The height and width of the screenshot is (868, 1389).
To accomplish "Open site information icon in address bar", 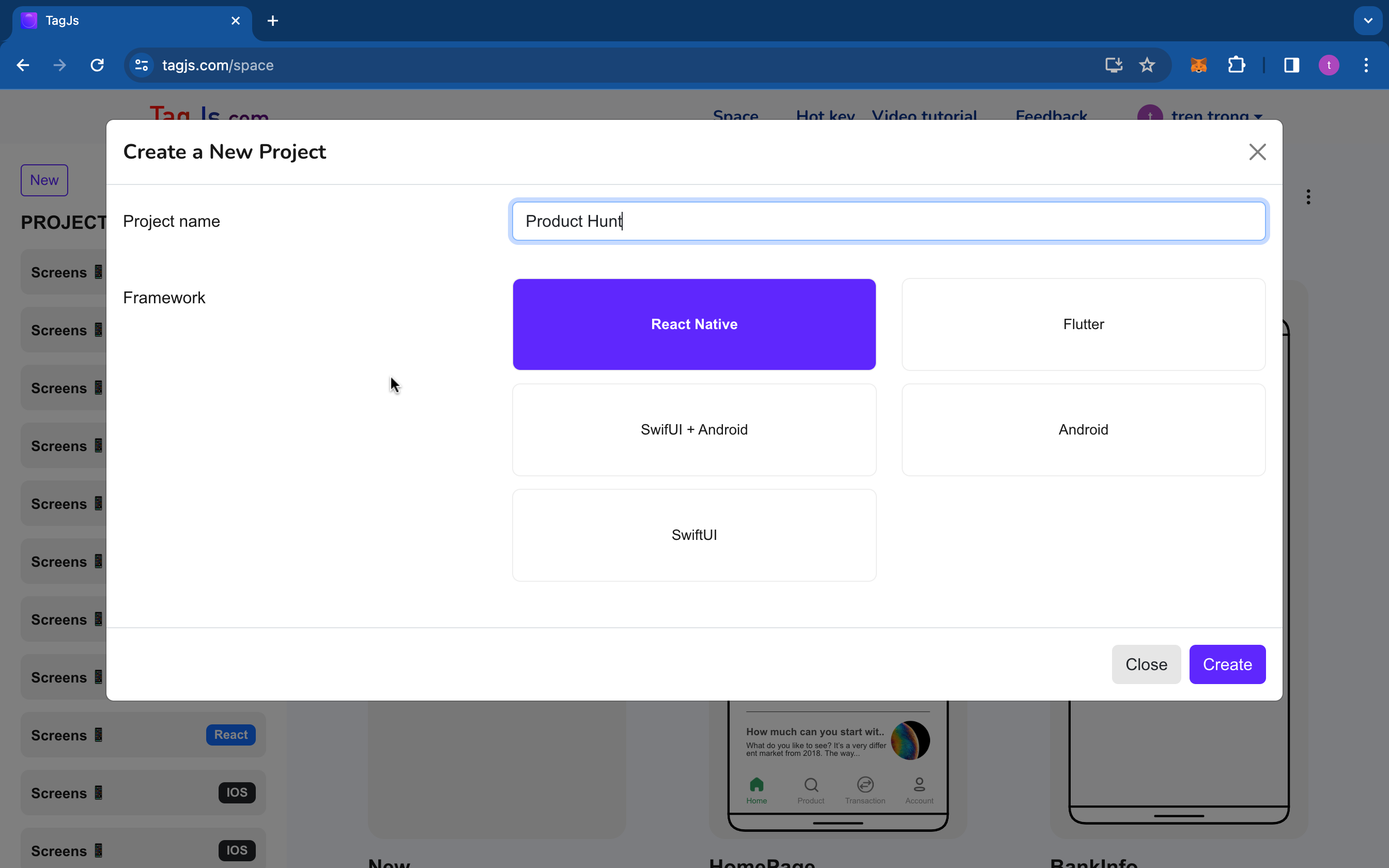I will point(141,66).
